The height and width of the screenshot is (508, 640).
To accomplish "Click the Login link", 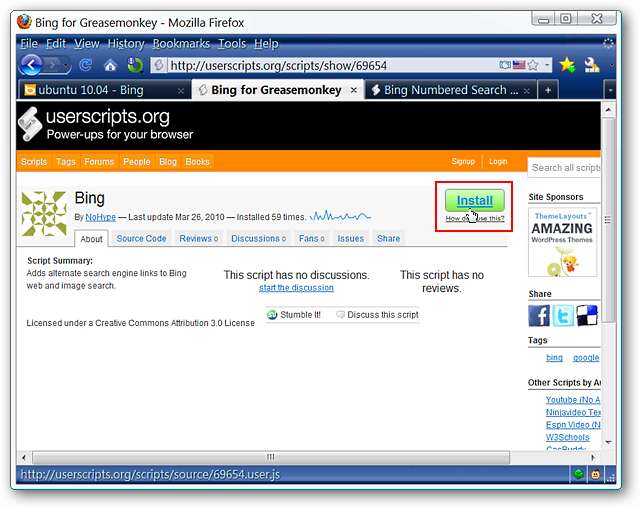I will pyautogui.click(x=498, y=162).
